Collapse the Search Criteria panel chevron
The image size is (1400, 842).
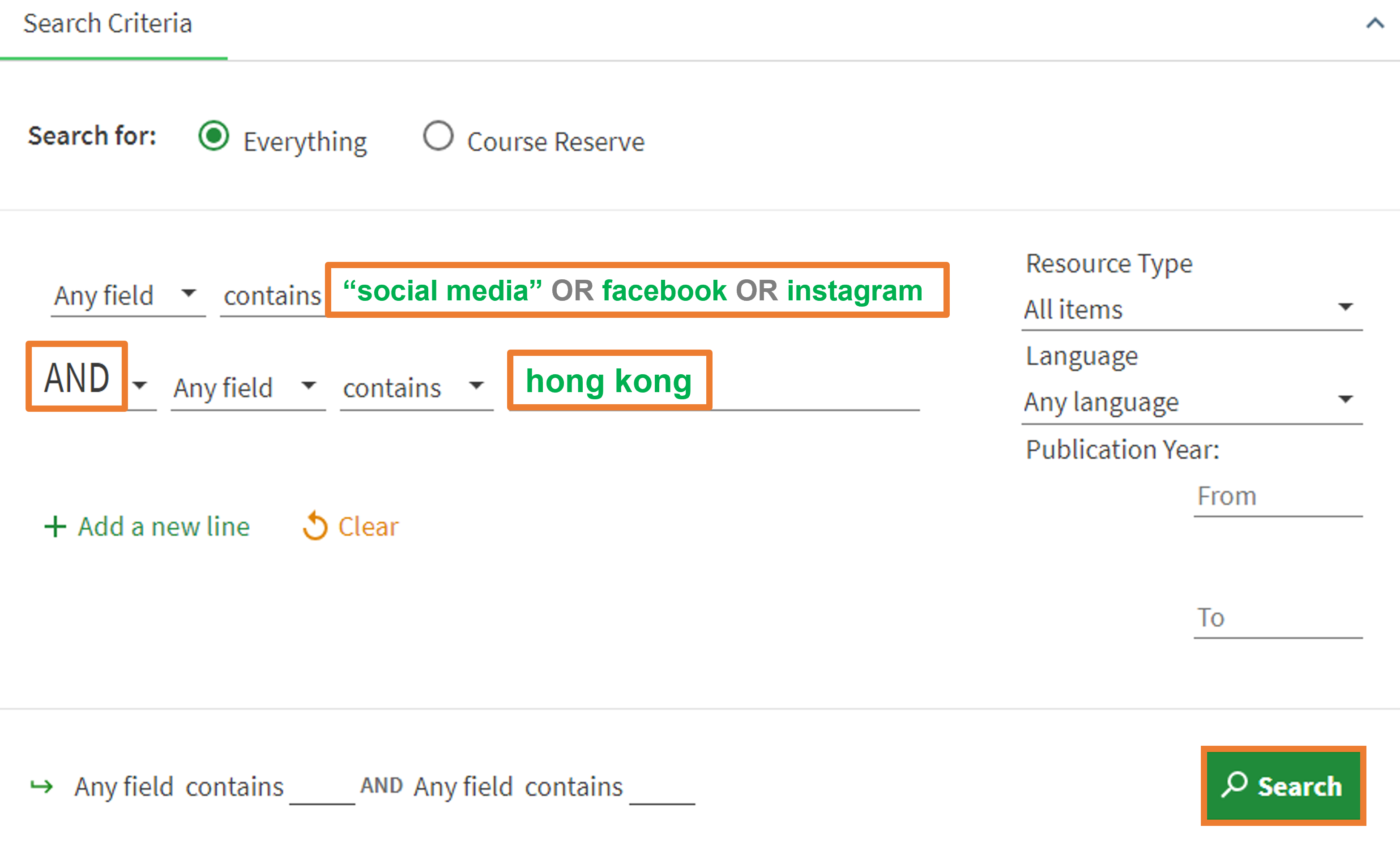pos(1375,23)
